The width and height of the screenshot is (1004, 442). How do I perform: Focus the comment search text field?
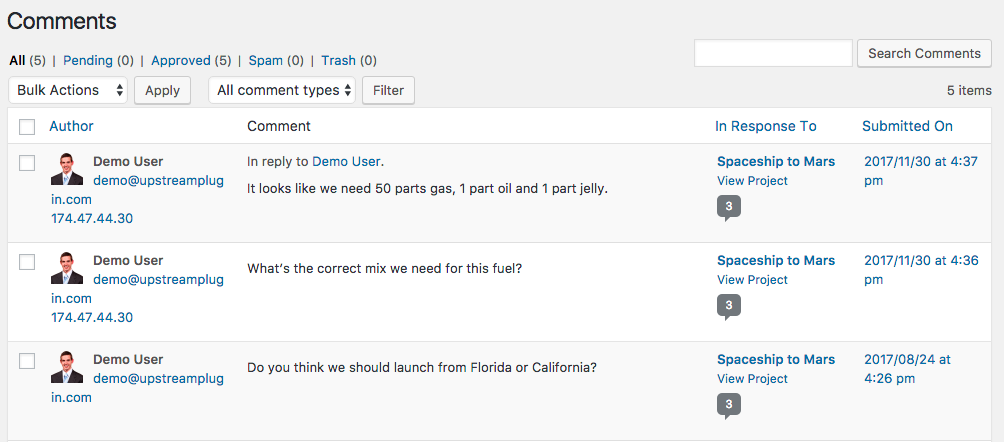[x=773, y=54]
